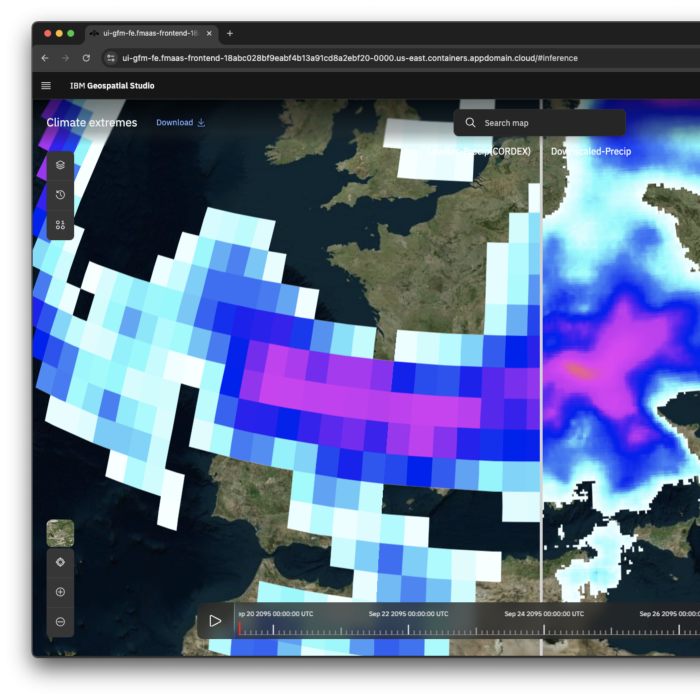Click the vertical map comparison slider handle

[x=541, y=377]
